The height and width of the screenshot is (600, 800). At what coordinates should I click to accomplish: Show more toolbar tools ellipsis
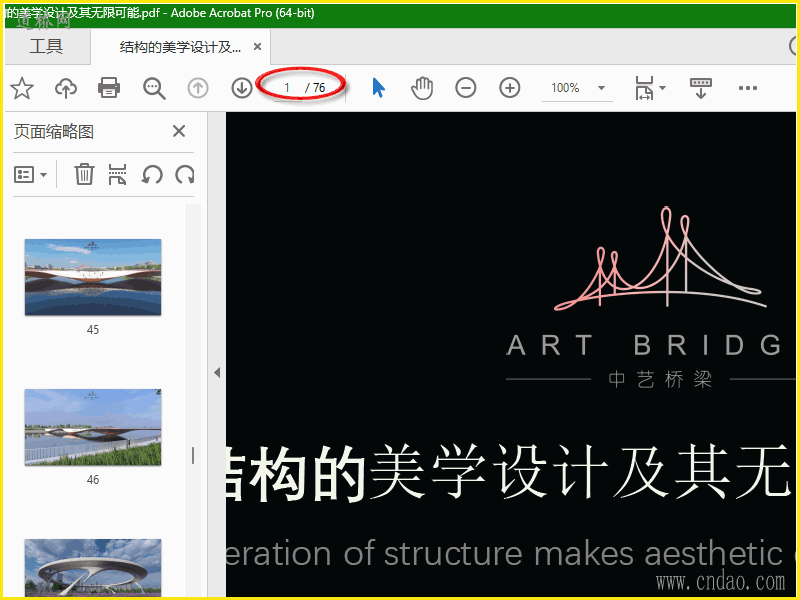point(747,88)
